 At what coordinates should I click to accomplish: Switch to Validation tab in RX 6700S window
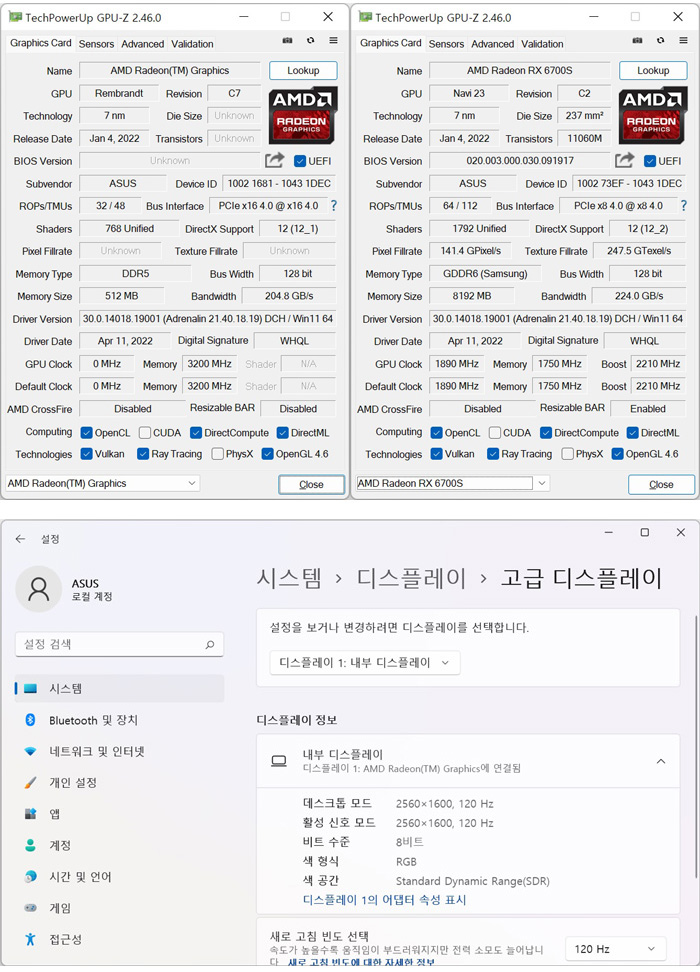(543, 44)
